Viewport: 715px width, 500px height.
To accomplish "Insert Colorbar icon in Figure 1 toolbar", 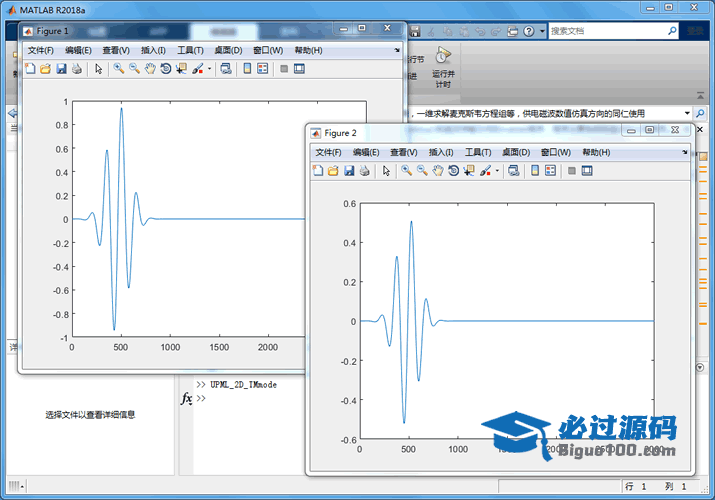I will point(247,69).
